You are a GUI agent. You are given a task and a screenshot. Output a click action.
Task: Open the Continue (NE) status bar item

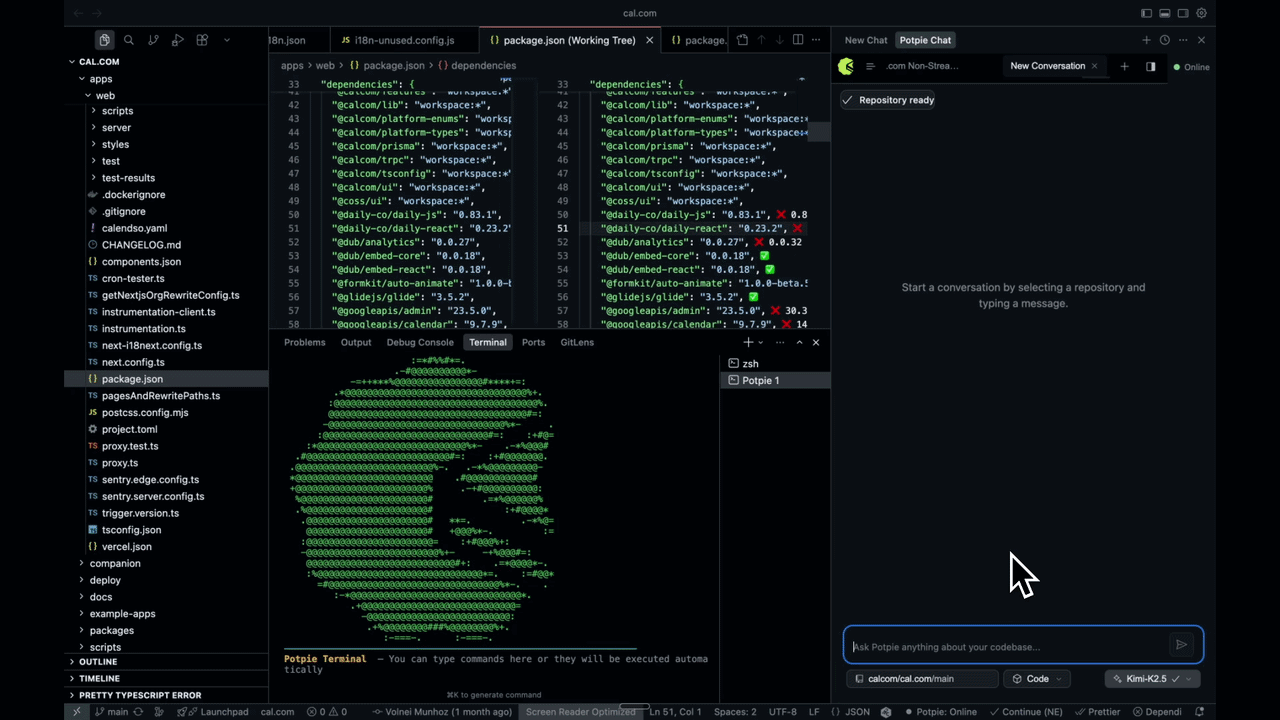tap(1028, 711)
